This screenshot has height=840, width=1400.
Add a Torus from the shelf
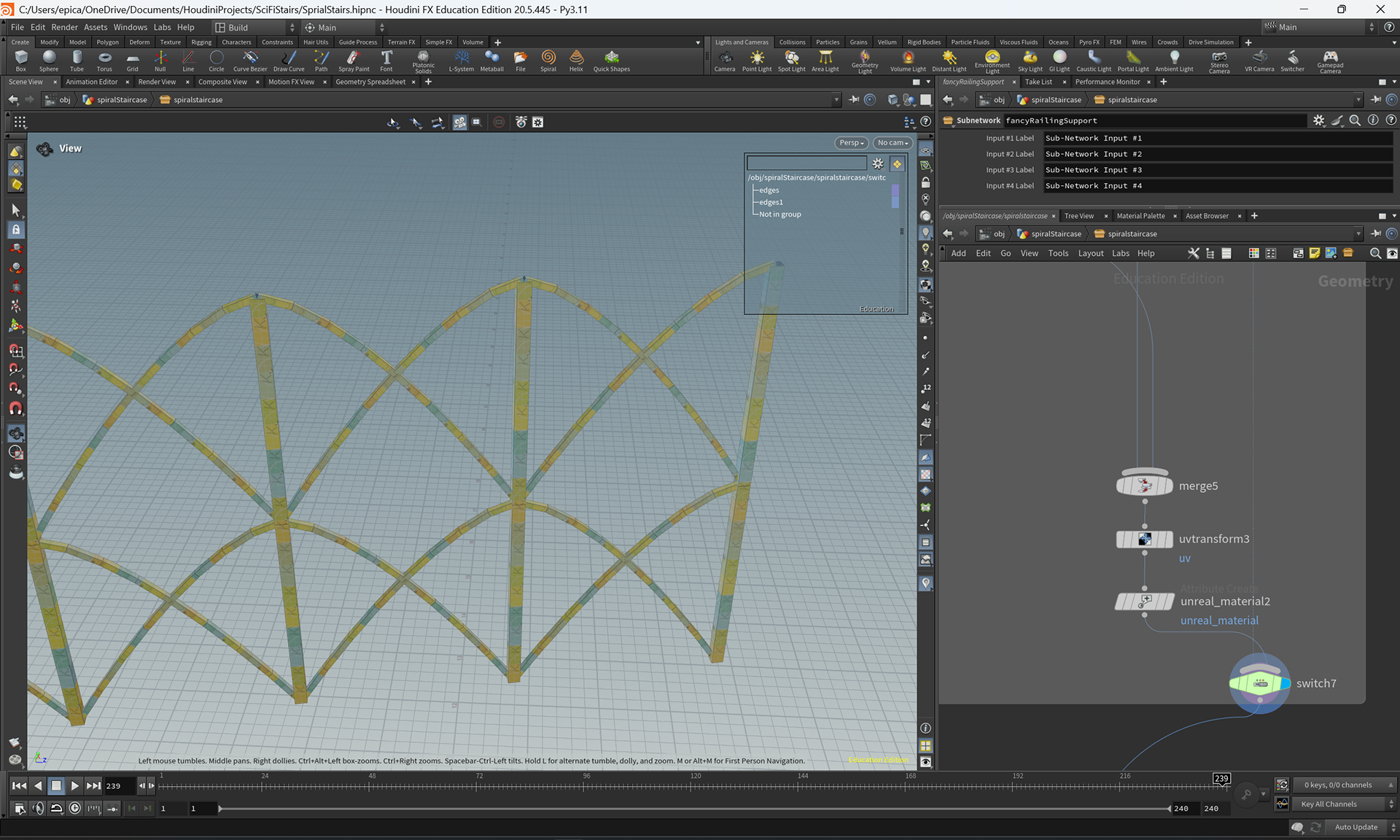[104, 61]
